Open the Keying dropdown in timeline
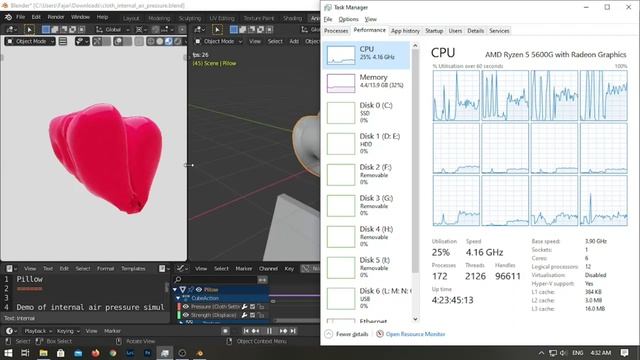 pyautogui.click(x=68, y=331)
